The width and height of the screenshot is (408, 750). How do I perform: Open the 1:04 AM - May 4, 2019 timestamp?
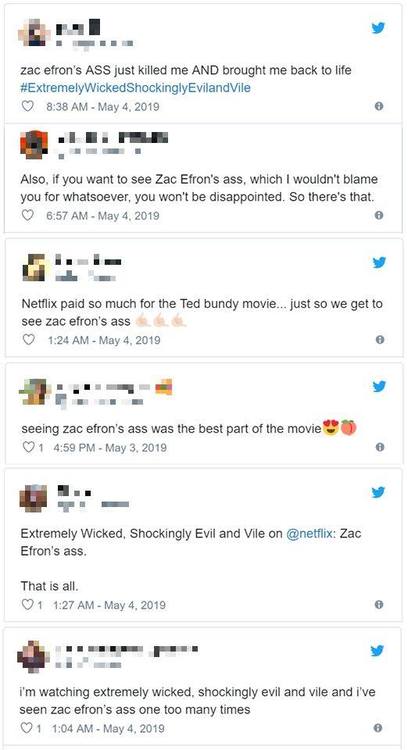click(106, 728)
